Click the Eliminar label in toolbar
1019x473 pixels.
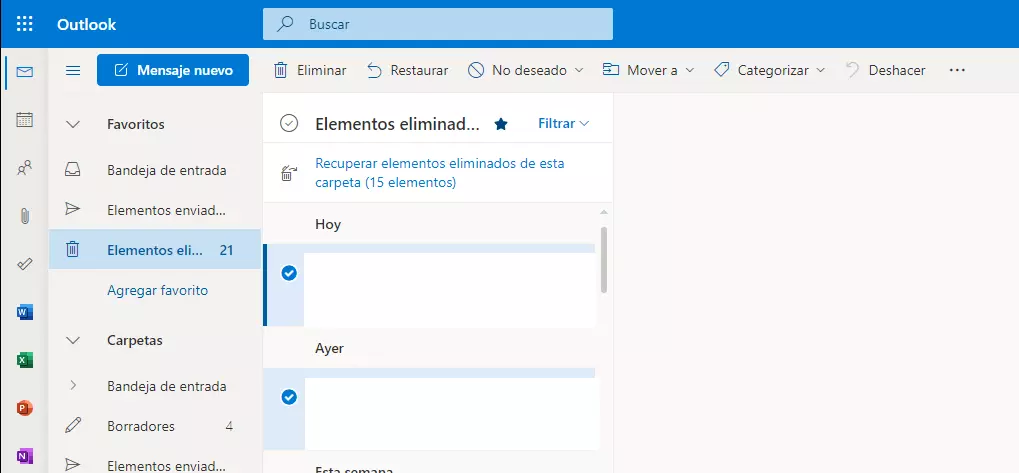(322, 70)
